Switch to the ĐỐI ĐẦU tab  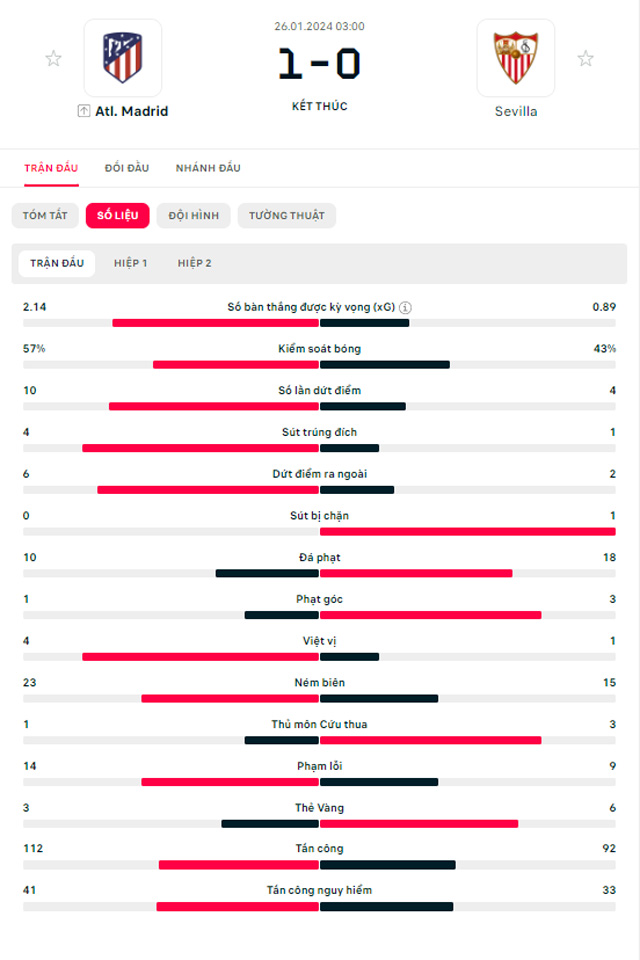127,168
